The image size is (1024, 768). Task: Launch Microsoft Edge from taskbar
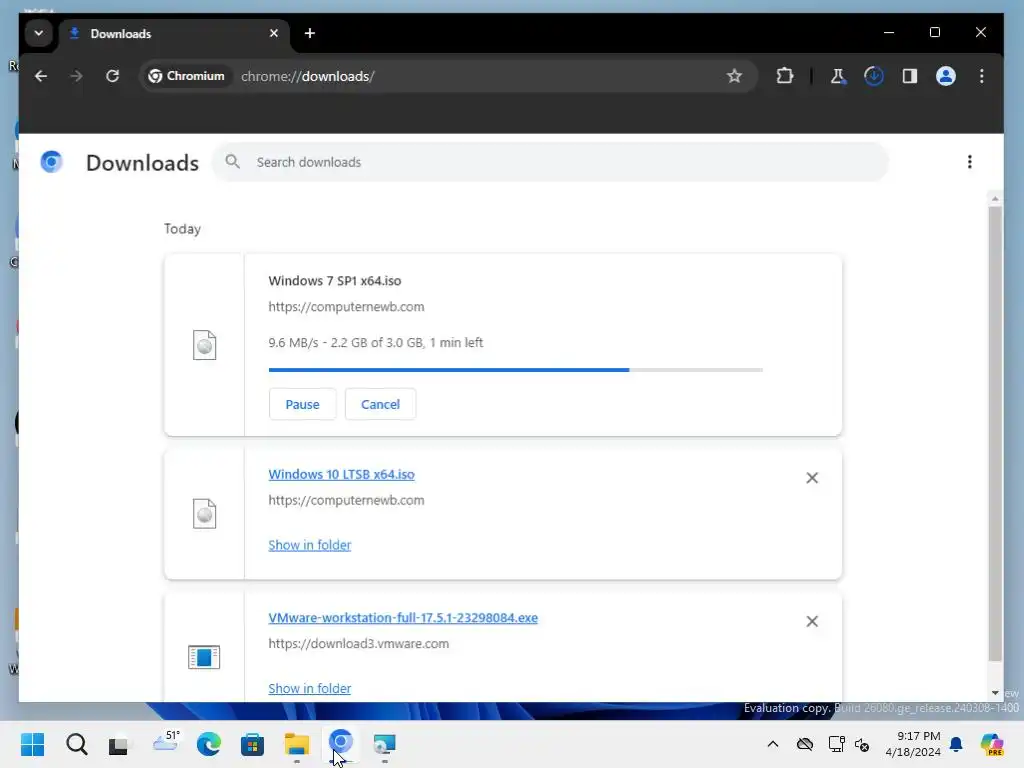tap(209, 744)
